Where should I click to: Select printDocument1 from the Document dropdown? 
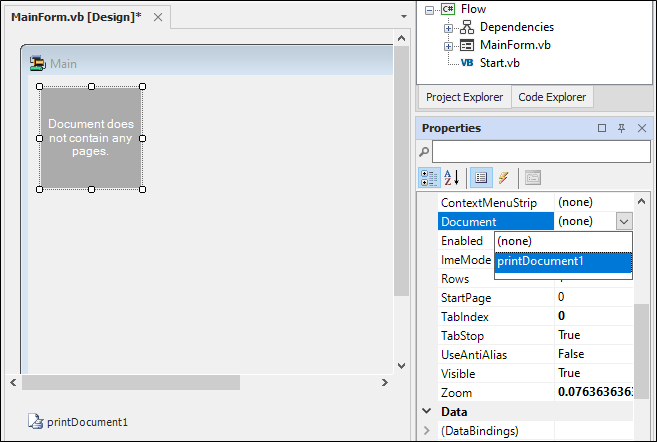click(x=563, y=262)
